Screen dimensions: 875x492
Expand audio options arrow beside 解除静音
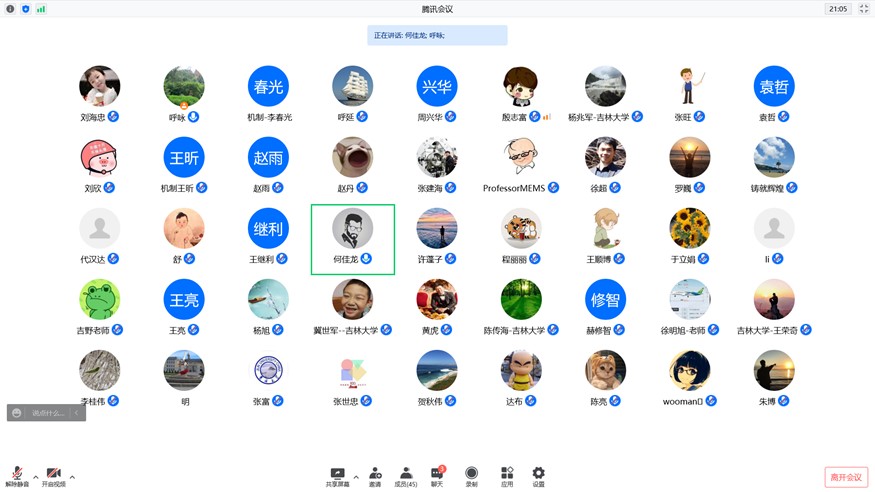[36, 477]
